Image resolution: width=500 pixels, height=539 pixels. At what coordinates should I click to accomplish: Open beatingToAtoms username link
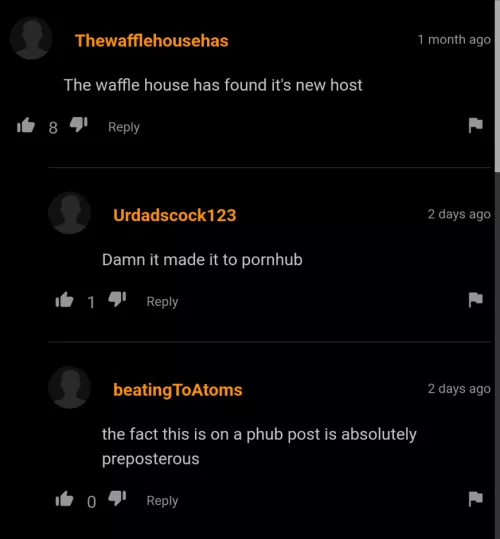click(178, 390)
